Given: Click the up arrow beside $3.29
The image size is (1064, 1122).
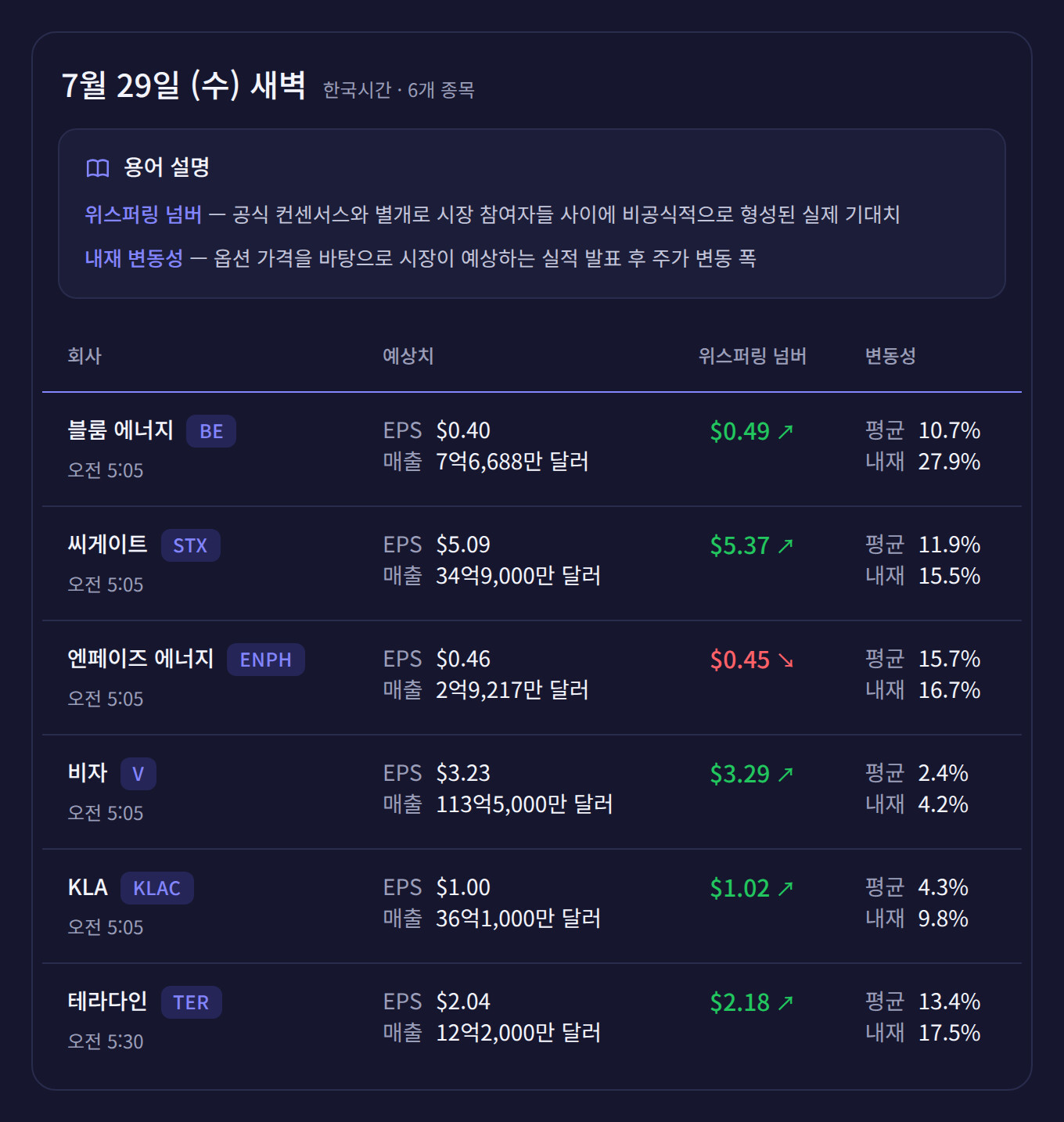Looking at the screenshot, I should [785, 774].
